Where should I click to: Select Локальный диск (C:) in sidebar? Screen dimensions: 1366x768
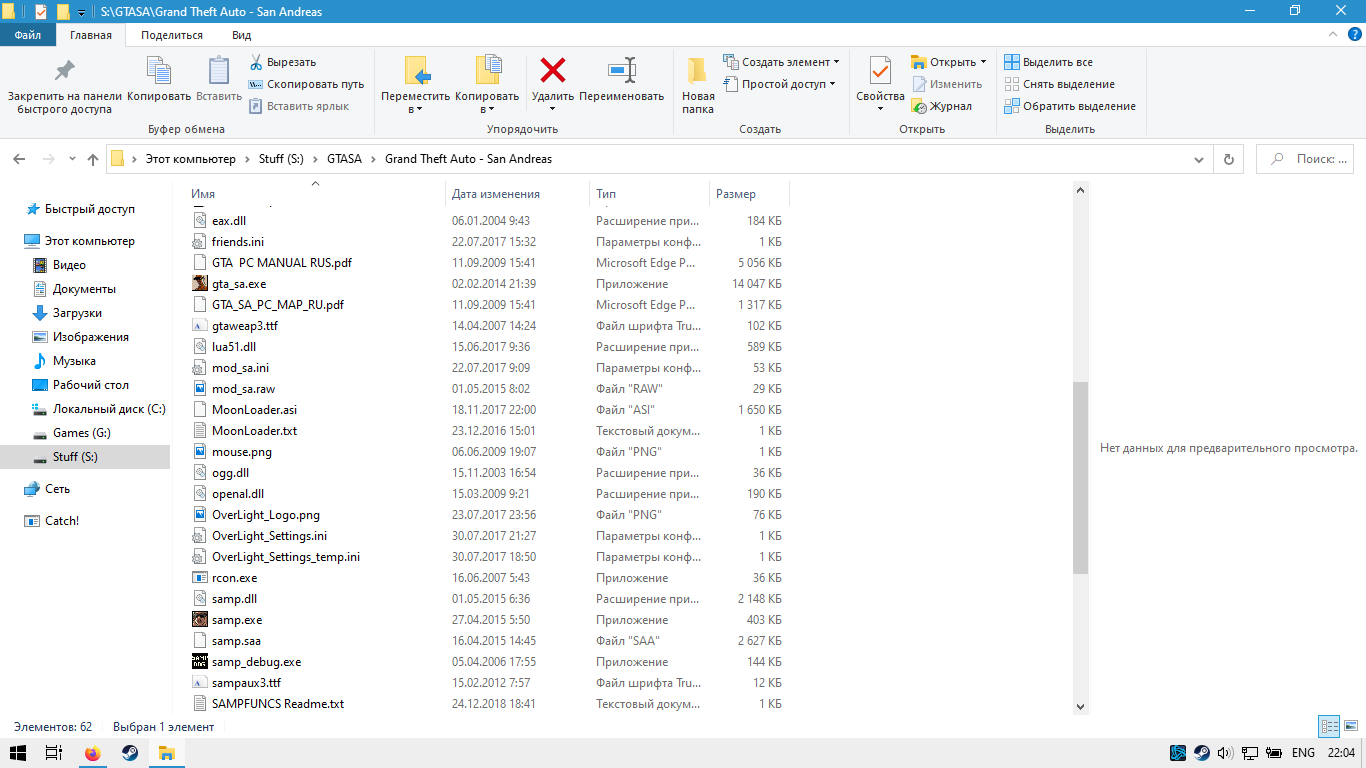tap(109, 409)
